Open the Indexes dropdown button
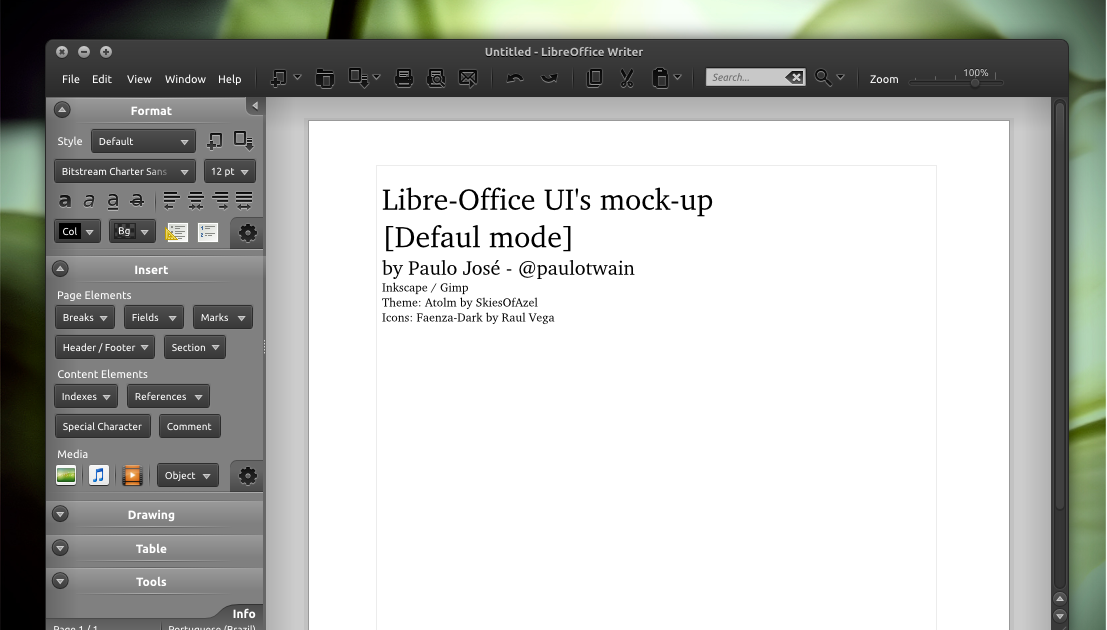Viewport: 1107px width, 630px height. pyautogui.click(x=86, y=396)
